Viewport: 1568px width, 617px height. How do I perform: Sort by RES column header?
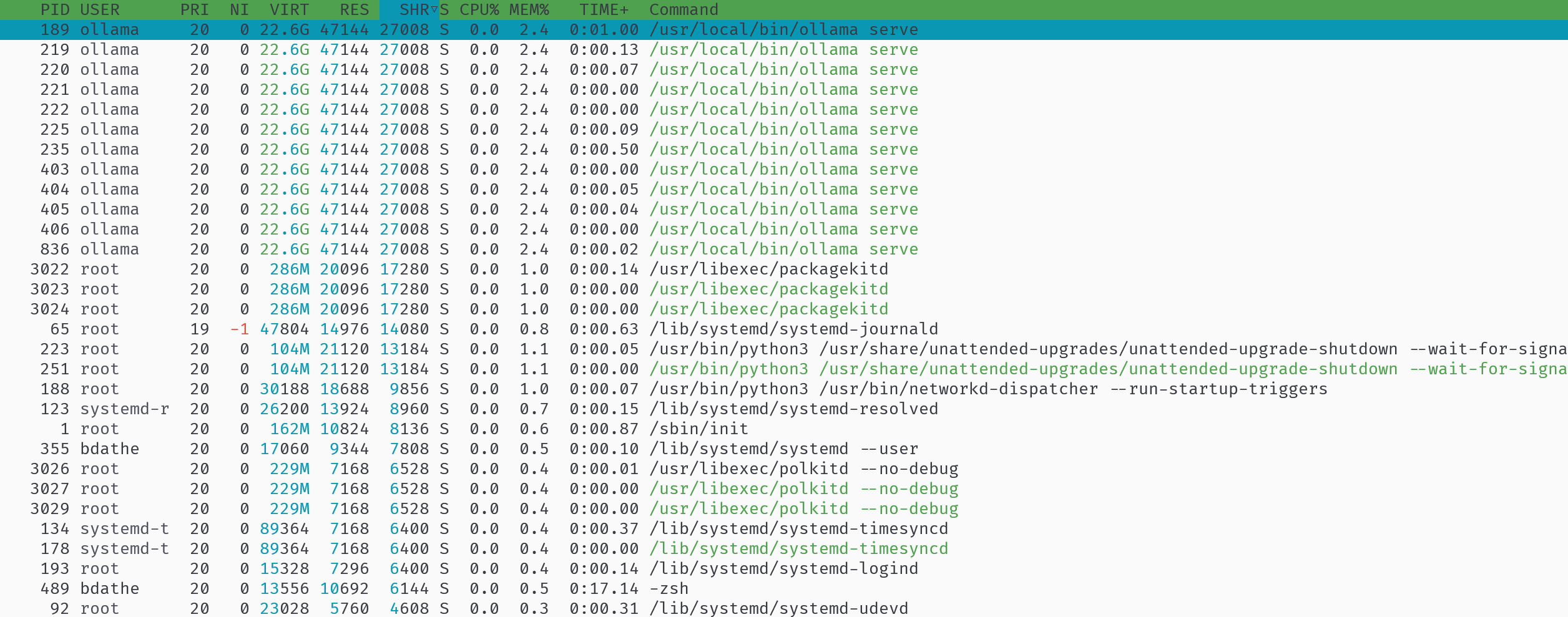point(355,10)
